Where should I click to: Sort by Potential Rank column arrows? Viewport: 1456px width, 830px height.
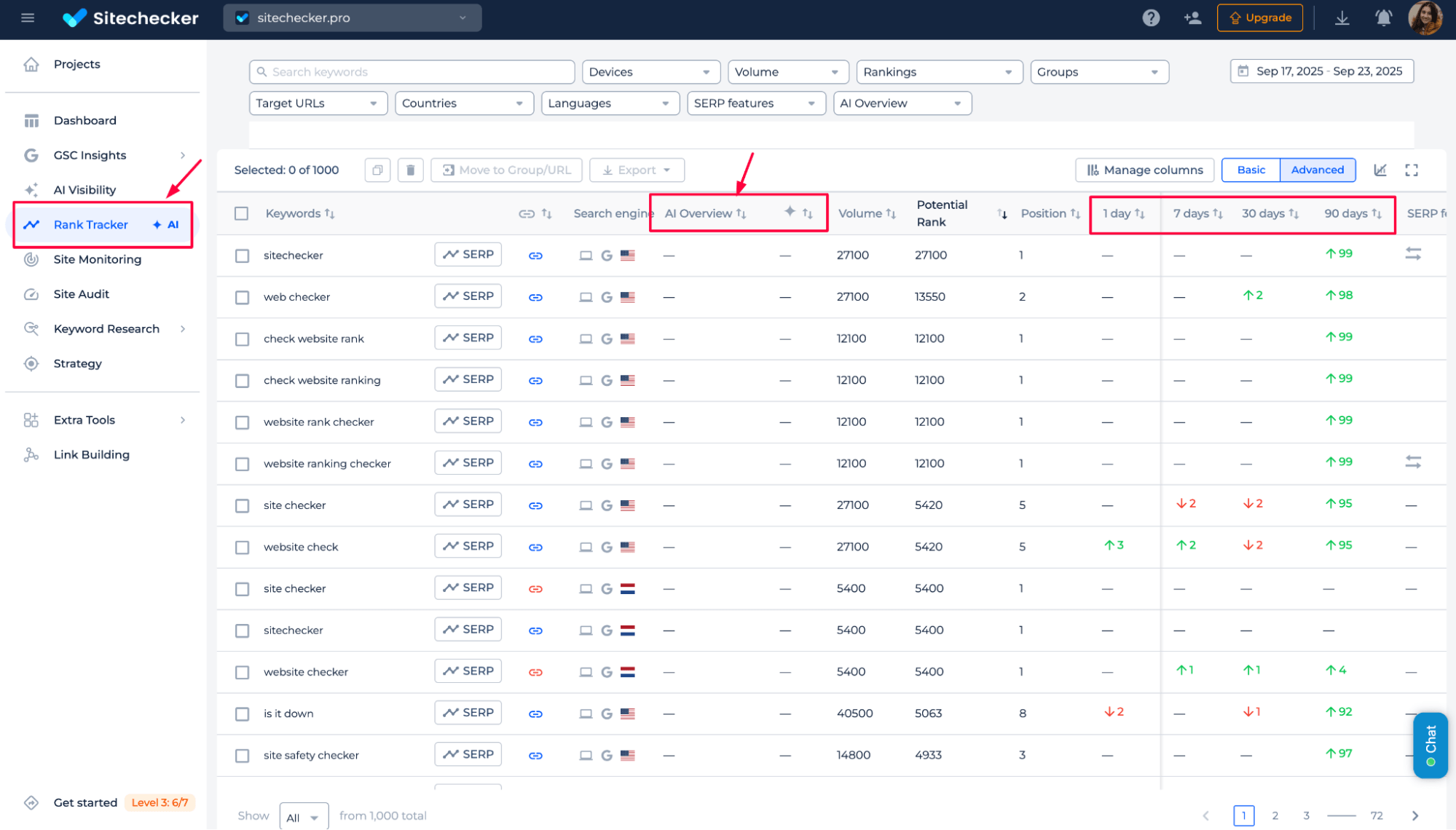1002,213
